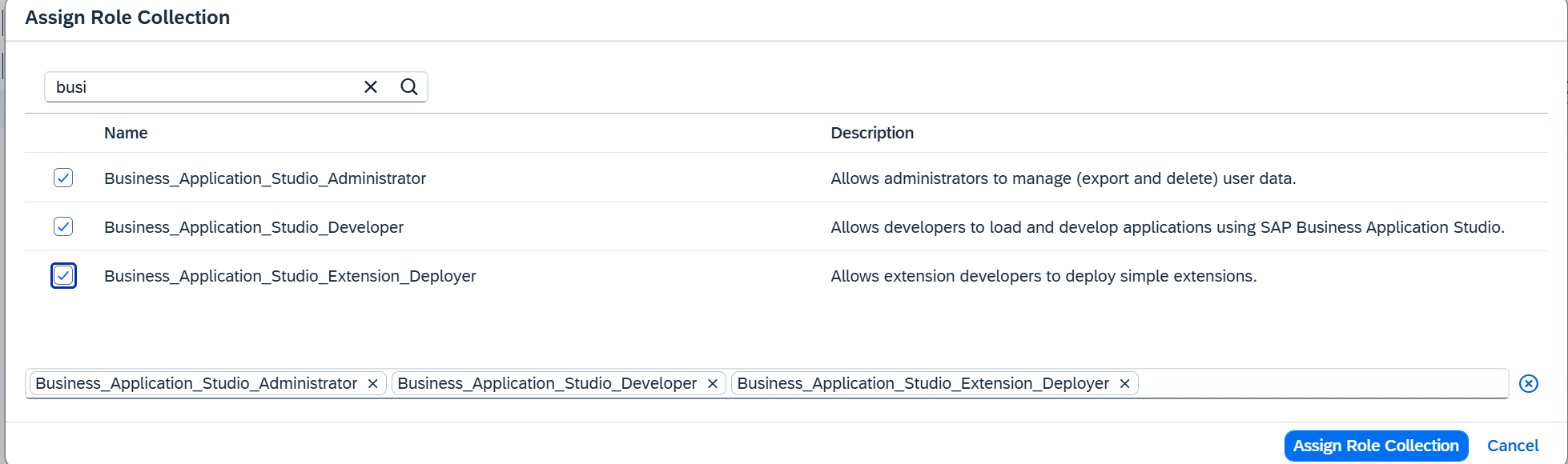The width and height of the screenshot is (1568, 464).
Task: Uncheck the Business_Application_Studio_Extension_Deployer checkbox
Action: click(x=63, y=276)
